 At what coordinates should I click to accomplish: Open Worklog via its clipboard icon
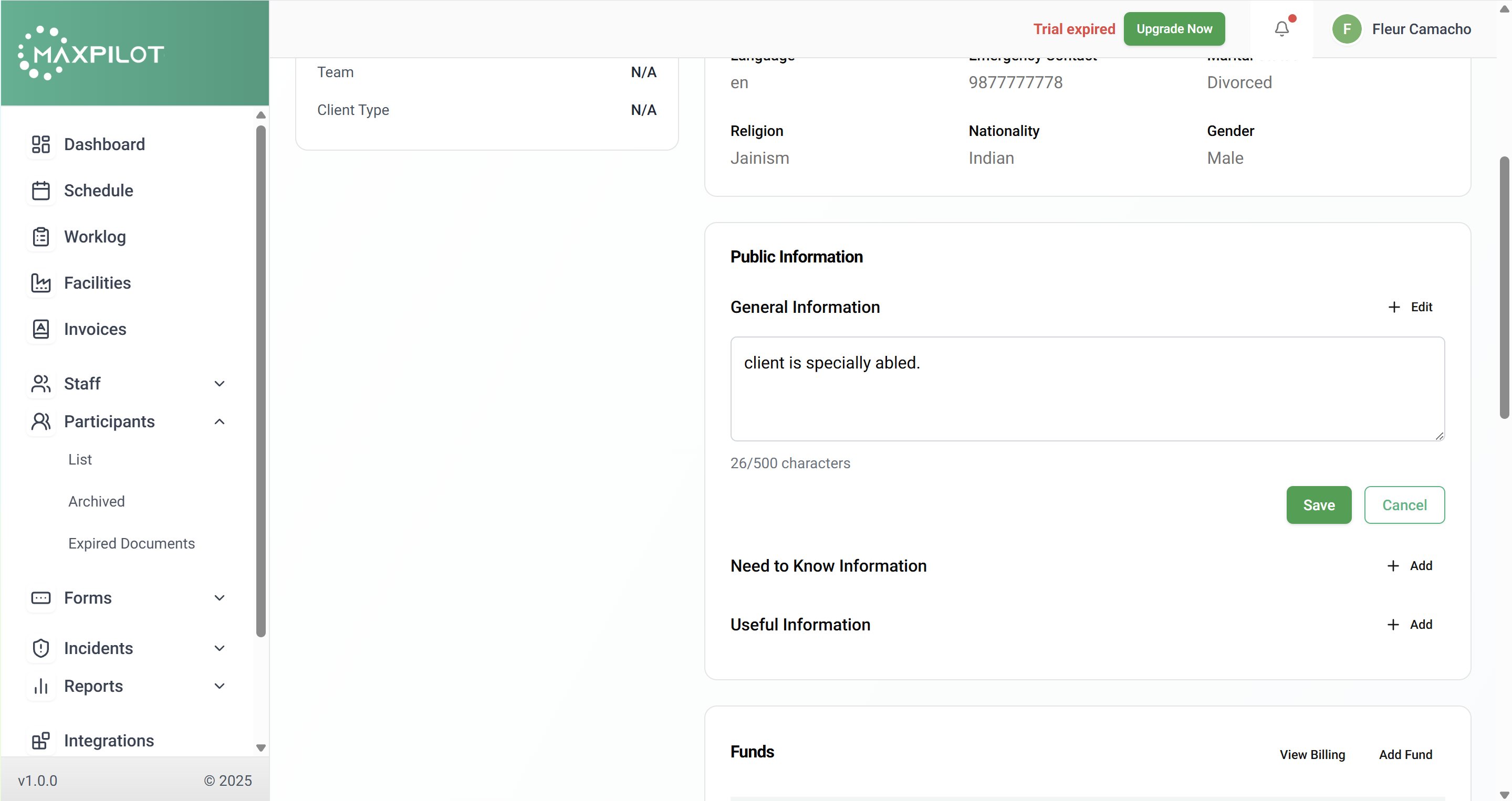(40, 237)
